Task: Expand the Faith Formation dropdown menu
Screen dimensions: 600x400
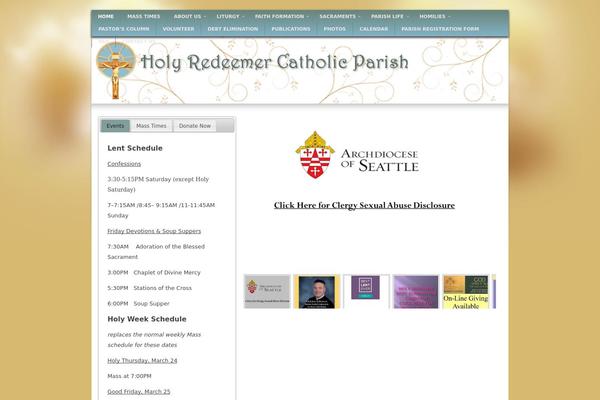Action: [x=282, y=16]
